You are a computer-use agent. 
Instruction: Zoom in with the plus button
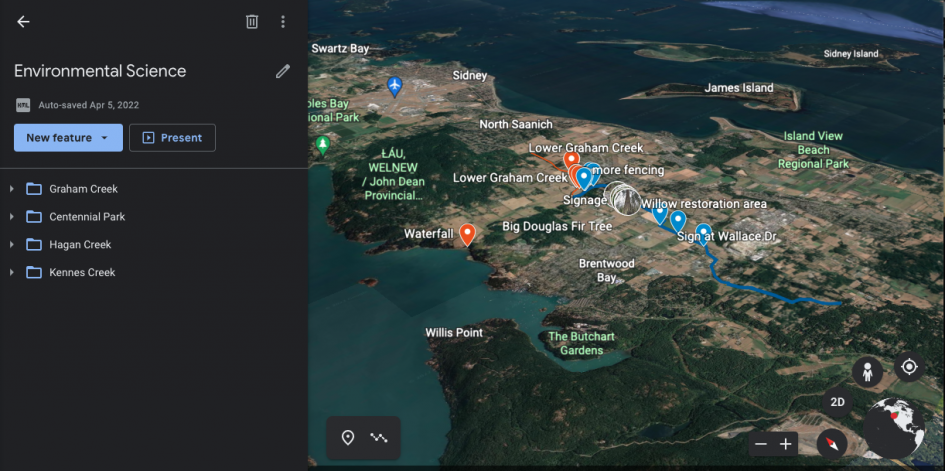[x=786, y=444]
